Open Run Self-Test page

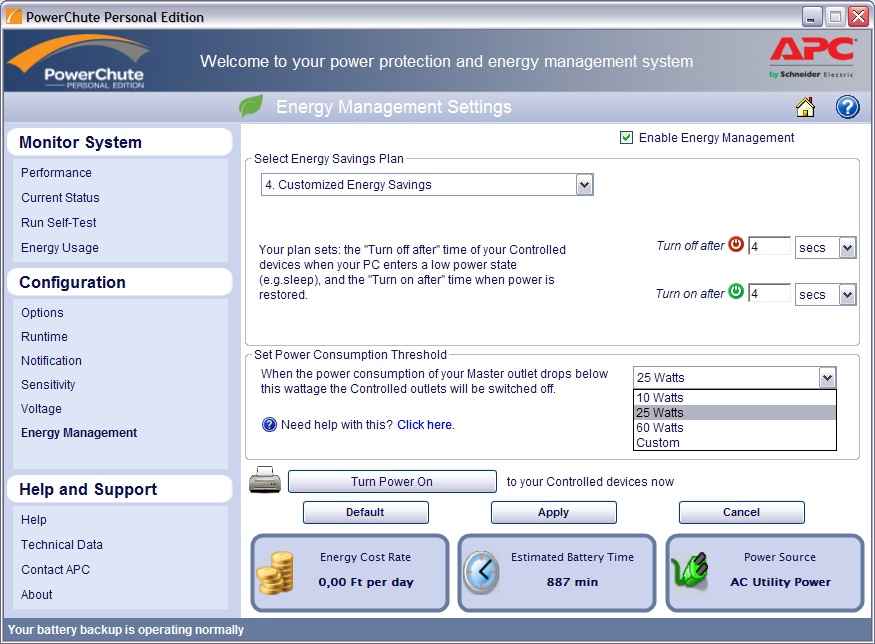(59, 223)
